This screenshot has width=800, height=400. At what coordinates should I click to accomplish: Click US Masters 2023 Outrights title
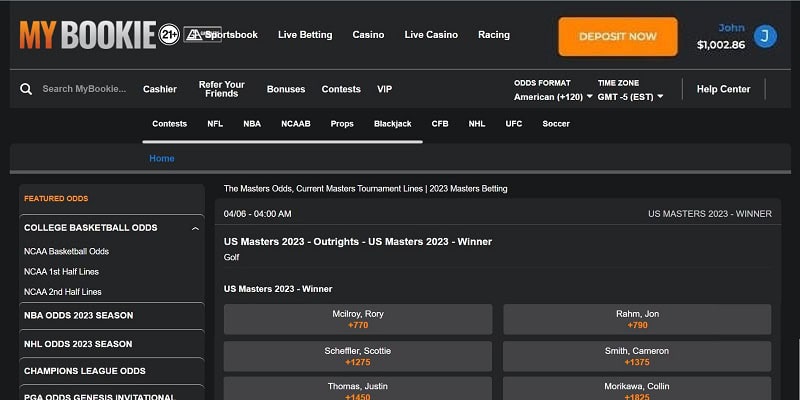(358, 242)
